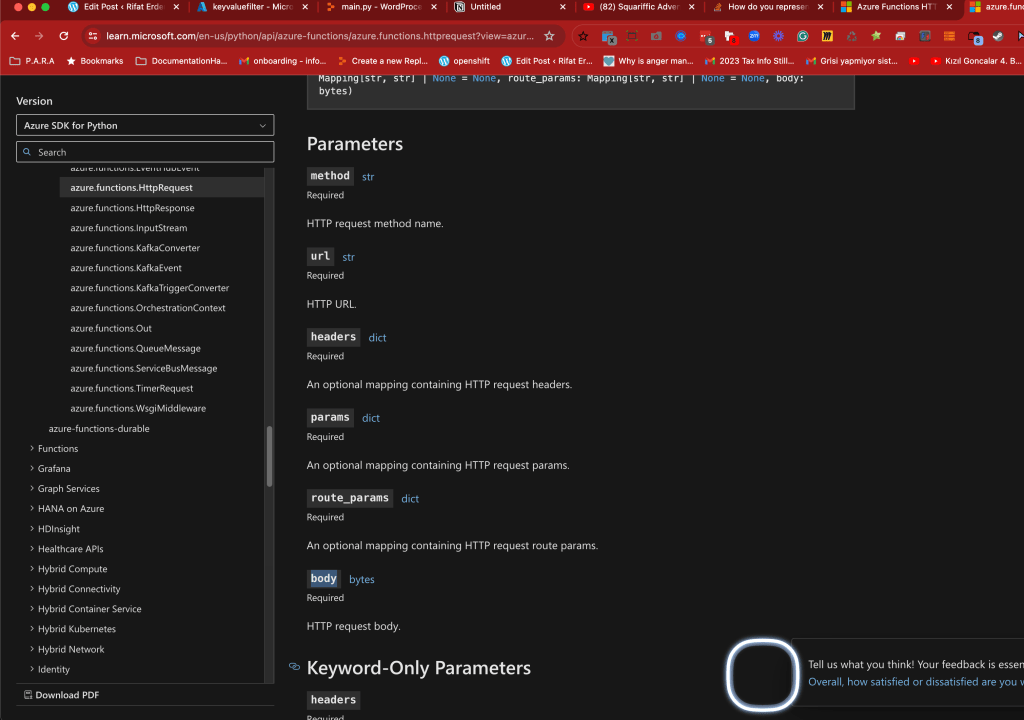Click the dict type link next to headers
This screenshot has height=720, width=1024.
click(377, 338)
